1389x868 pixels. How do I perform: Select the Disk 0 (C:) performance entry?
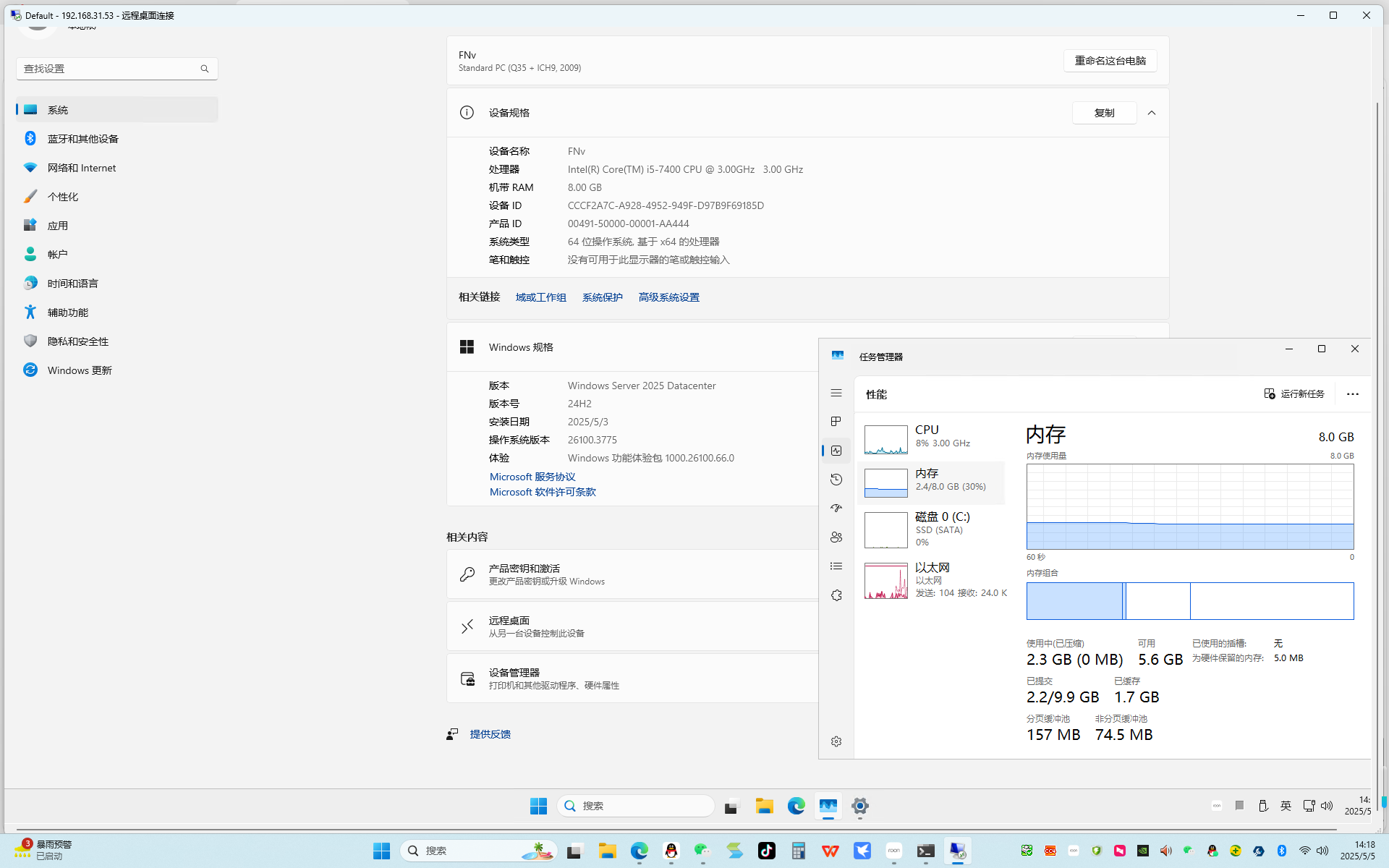pyautogui.click(x=931, y=529)
